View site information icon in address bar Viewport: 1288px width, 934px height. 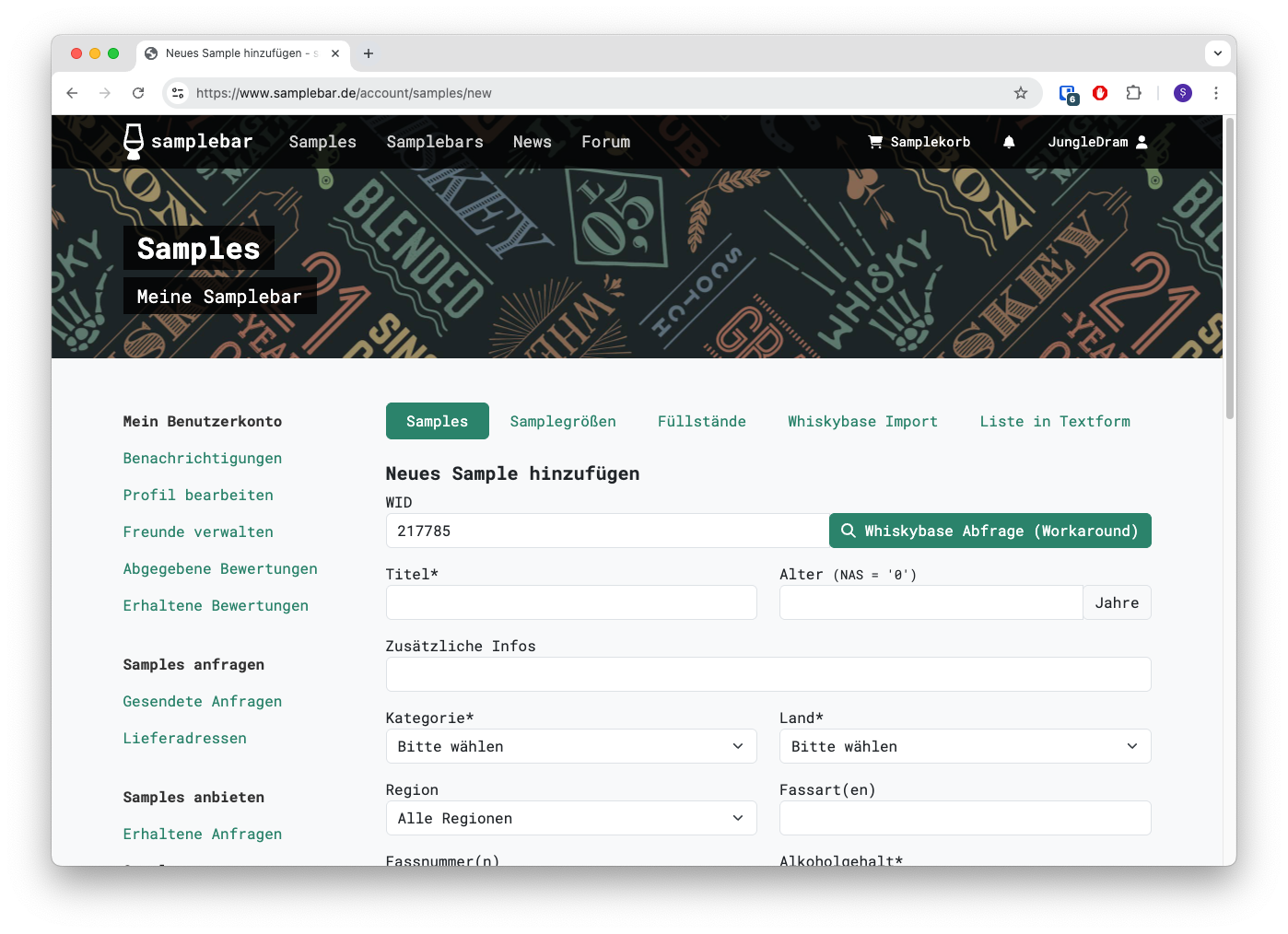pyautogui.click(x=179, y=93)
